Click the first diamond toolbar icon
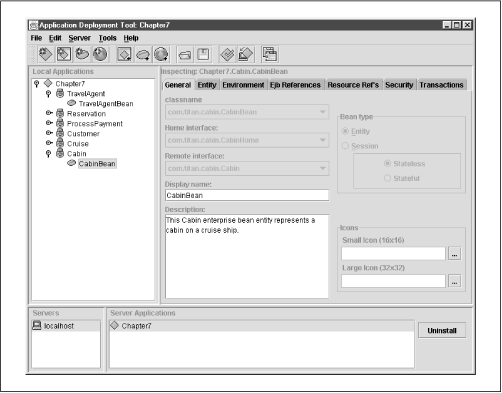 [45, 54]
